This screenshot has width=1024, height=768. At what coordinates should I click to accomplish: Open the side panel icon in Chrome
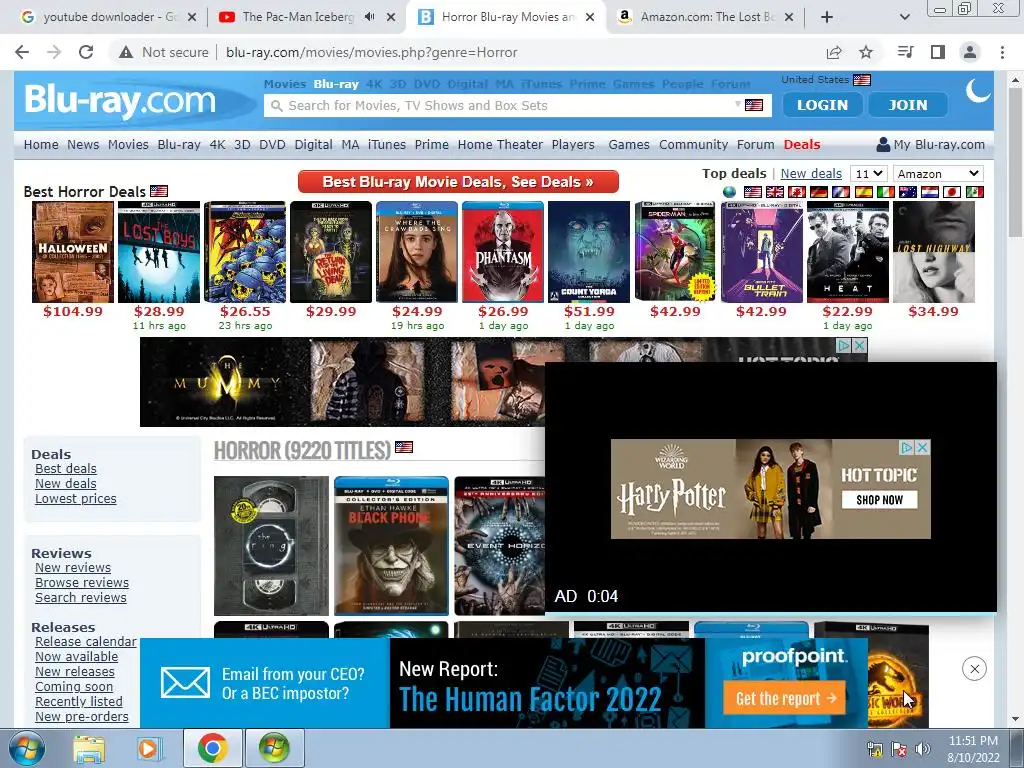coord(938,52)
